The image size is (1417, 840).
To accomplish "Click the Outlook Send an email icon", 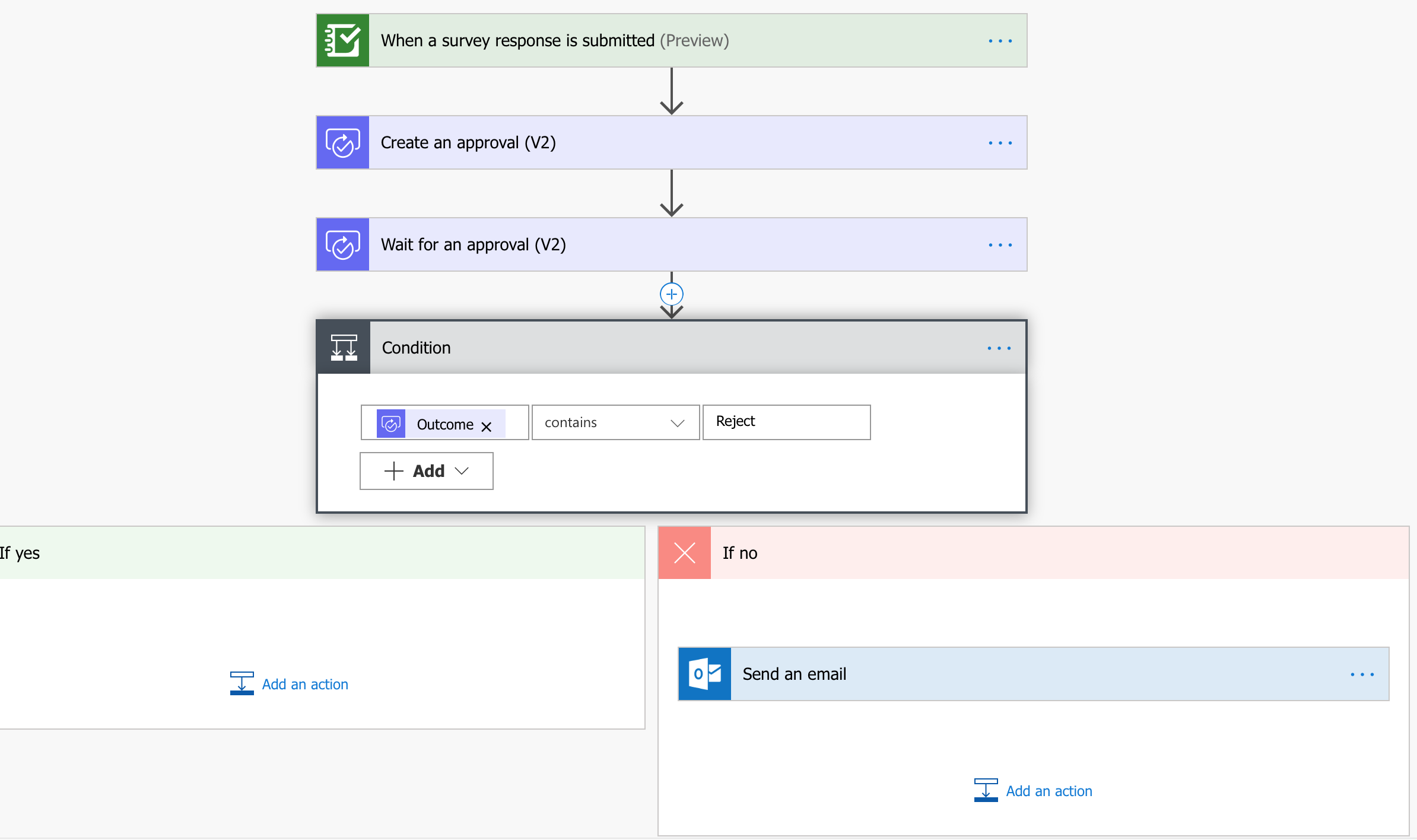I will click(704, 674).
